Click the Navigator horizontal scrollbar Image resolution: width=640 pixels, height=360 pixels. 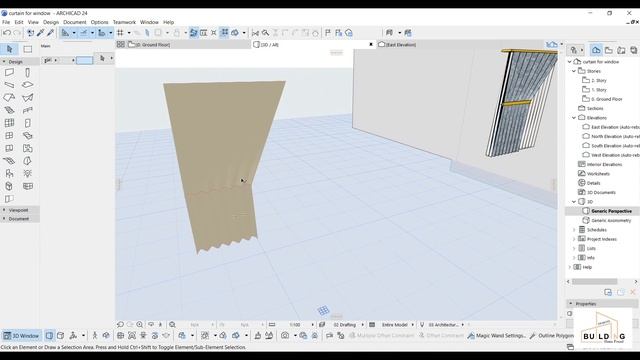pyautogui.click(x=594, y=282)
